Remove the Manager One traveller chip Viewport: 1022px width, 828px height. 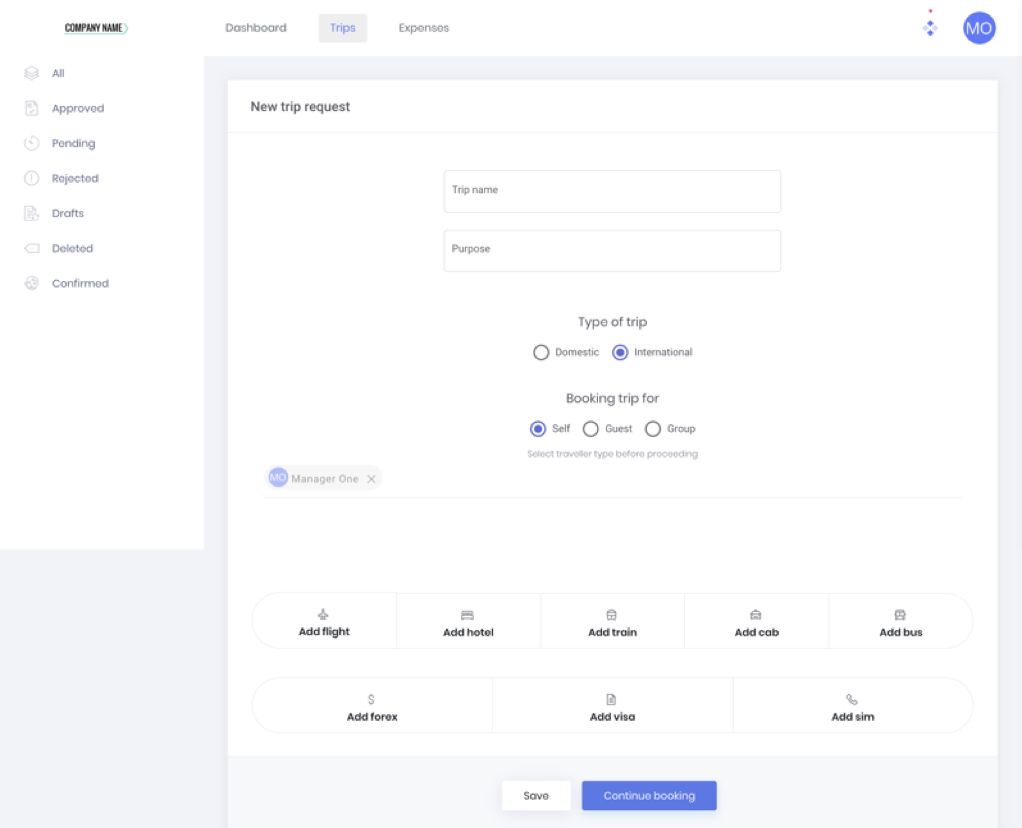pos(371,479)
